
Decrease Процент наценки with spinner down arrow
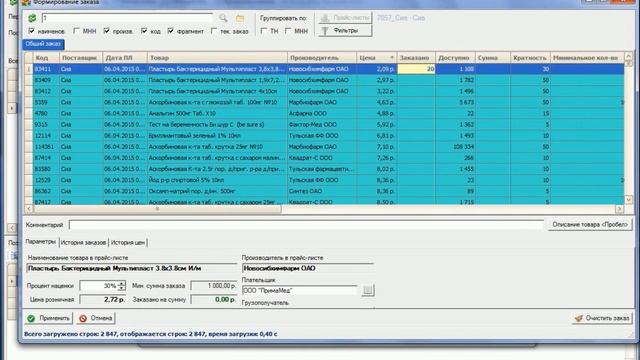(x=122, y=288)
